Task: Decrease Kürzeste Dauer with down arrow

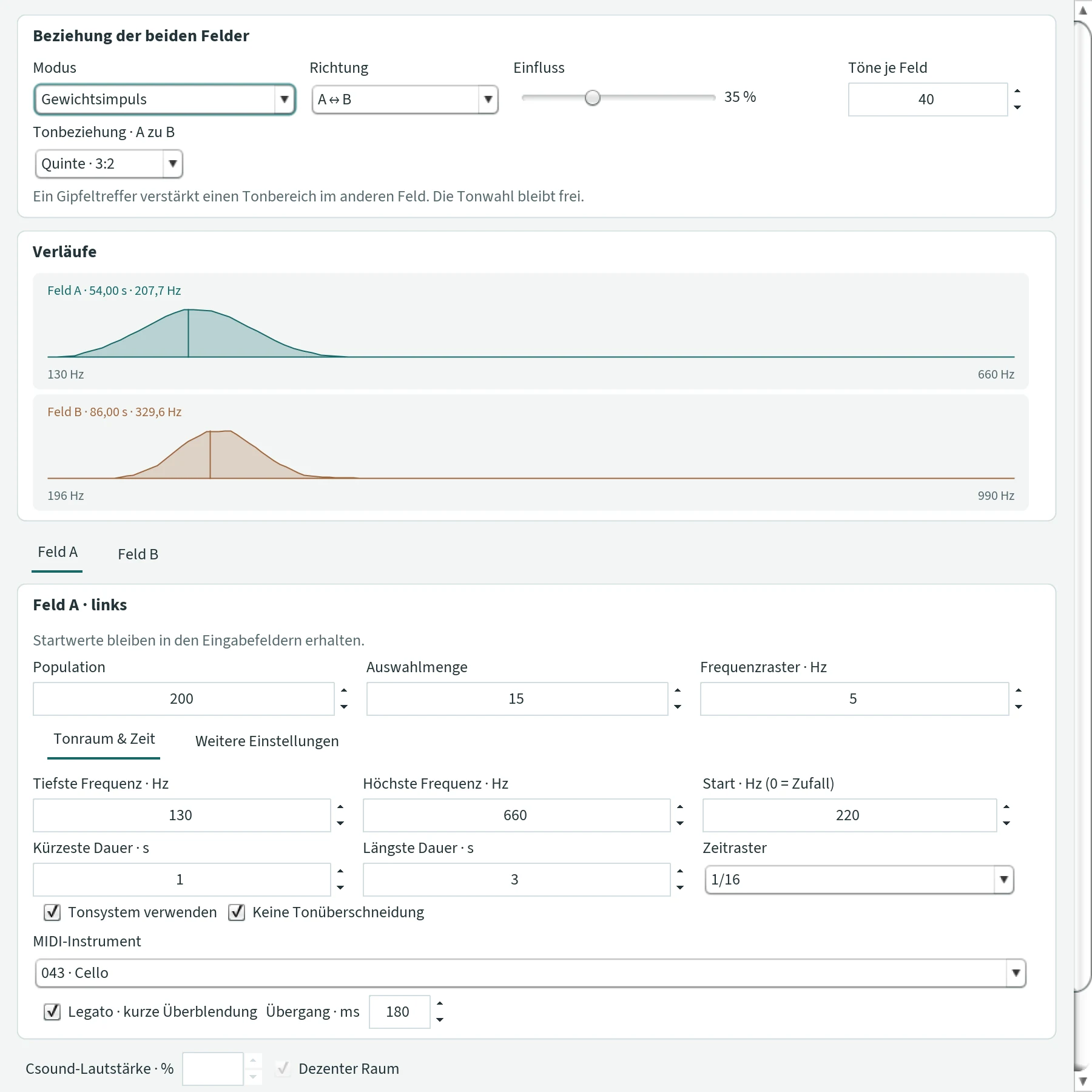Action: pyautogui.click(x=340, y=888)
